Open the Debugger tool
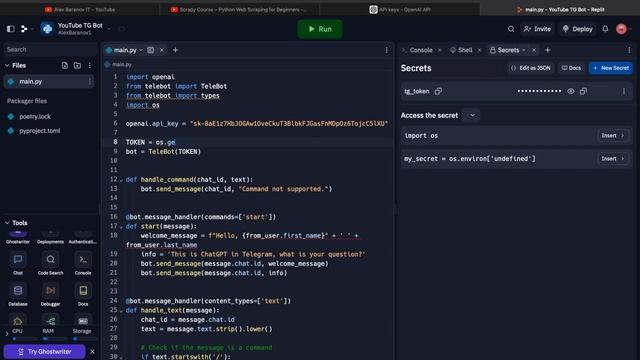This screenshot has width=640, height=360. [x=50, y=294]
